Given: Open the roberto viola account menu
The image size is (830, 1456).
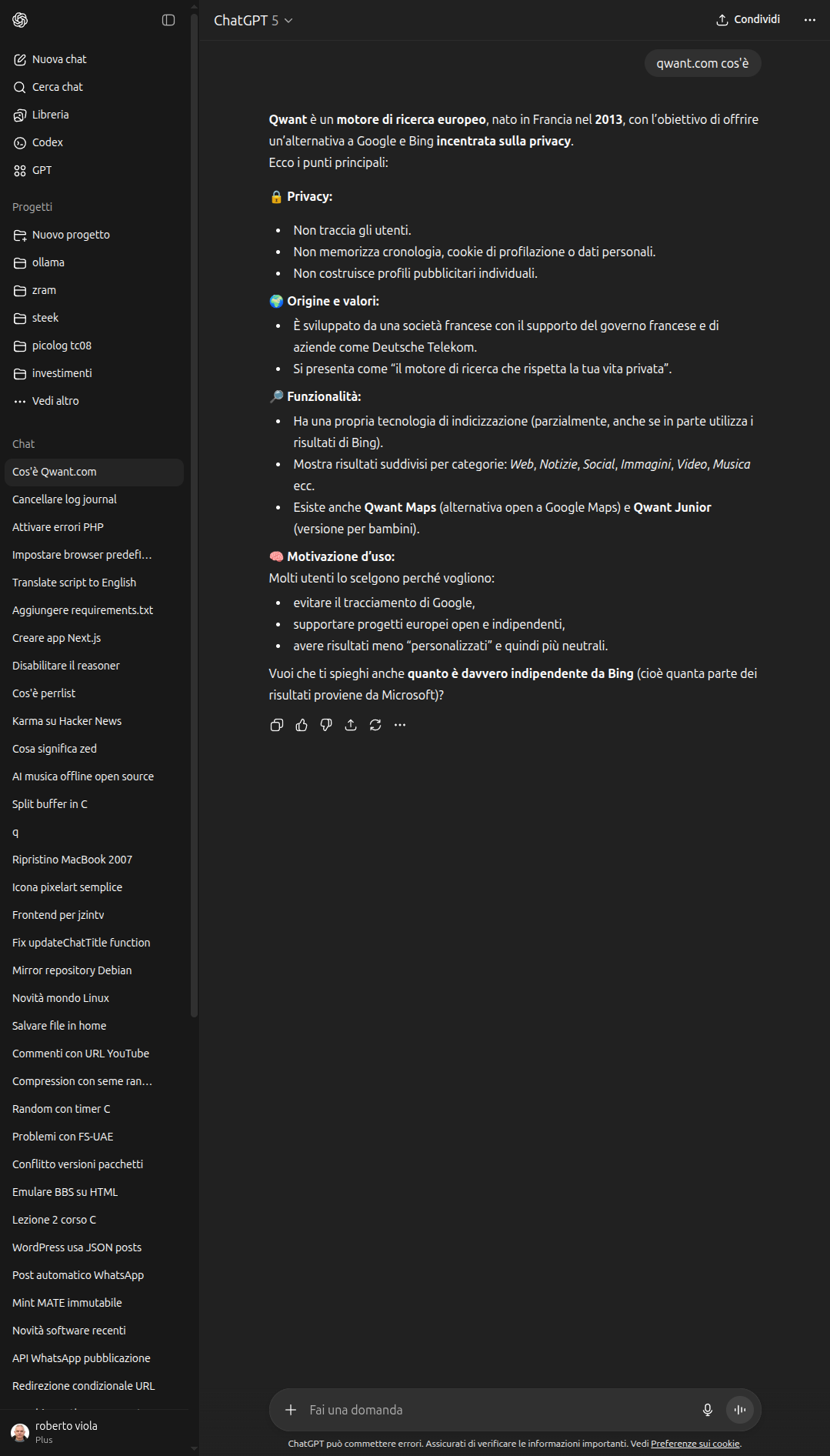Looking at the screenshot, I should tap(66, 1431).
